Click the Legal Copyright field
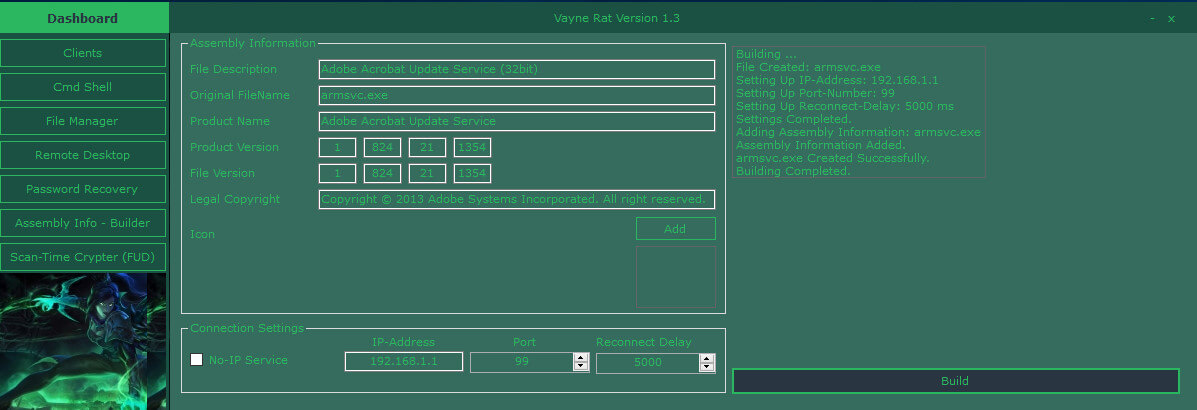Image resolution: width=1197 pixels, height=410 pixels. click(x=516, y=199)
